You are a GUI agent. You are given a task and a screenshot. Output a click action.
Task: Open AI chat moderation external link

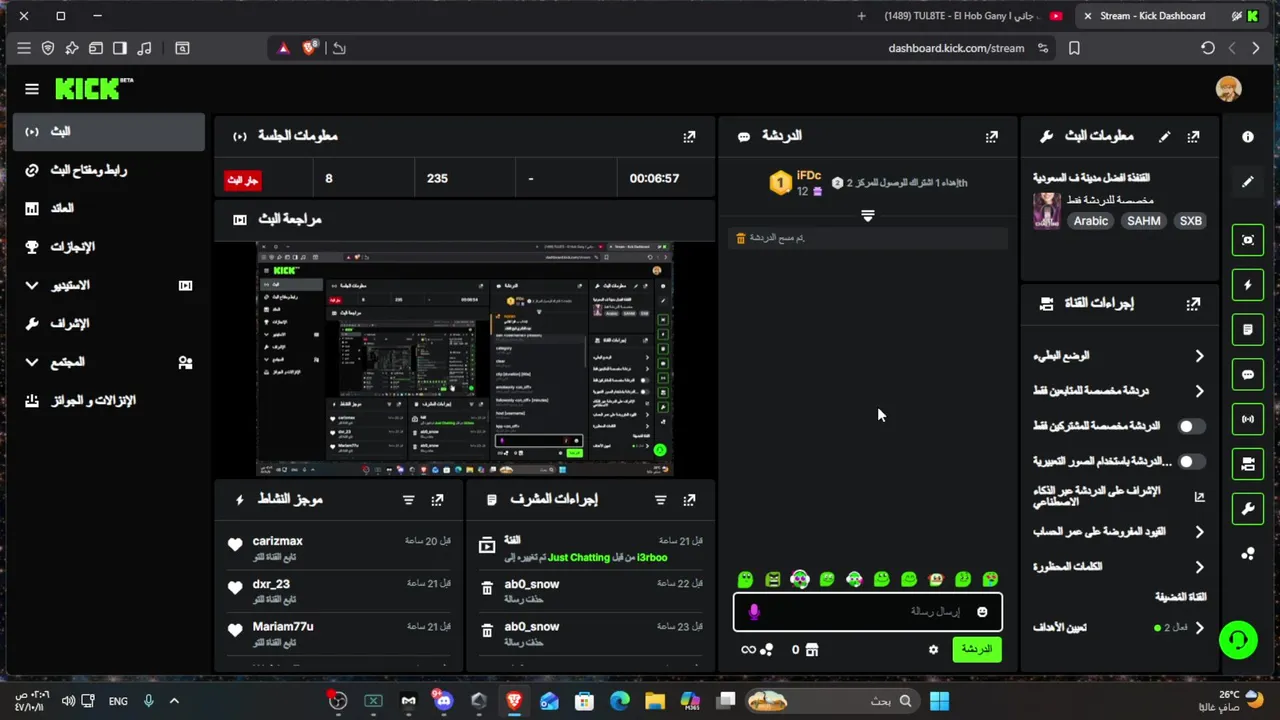(1199, 496)
